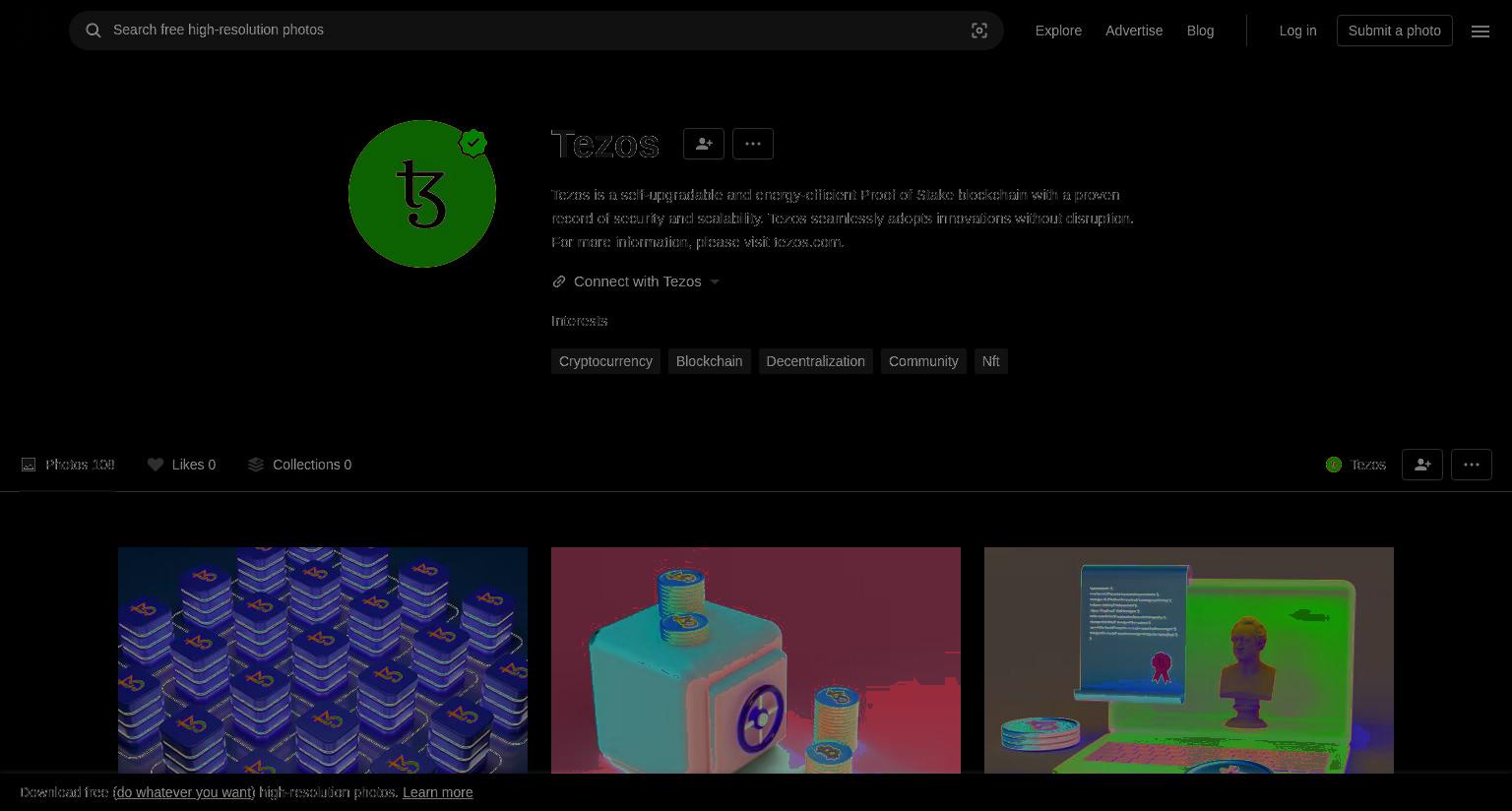Open visual search camera icon
The height and width of the screenshot is (811, 1512).
979,31
